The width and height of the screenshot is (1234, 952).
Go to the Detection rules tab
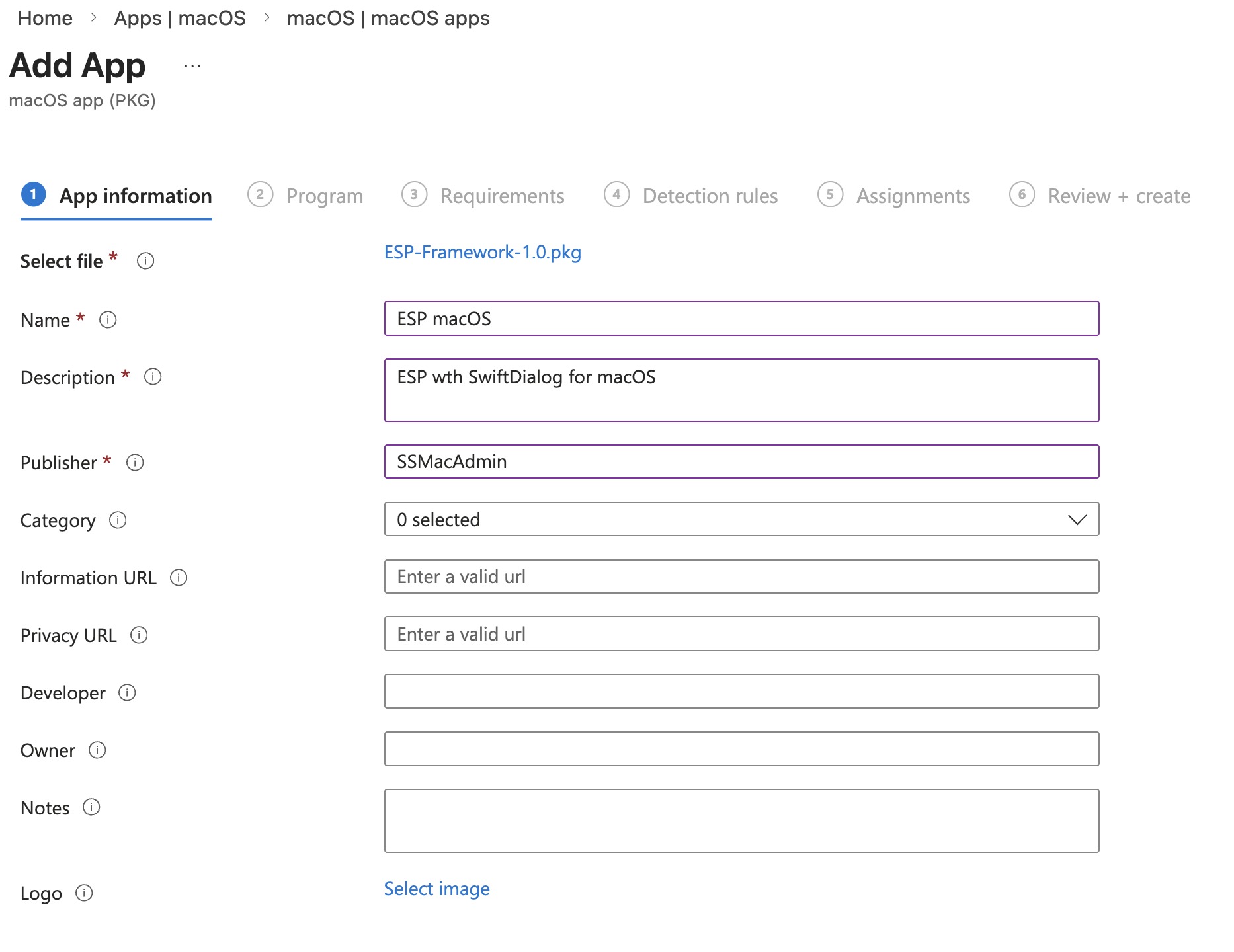(710, 196)
